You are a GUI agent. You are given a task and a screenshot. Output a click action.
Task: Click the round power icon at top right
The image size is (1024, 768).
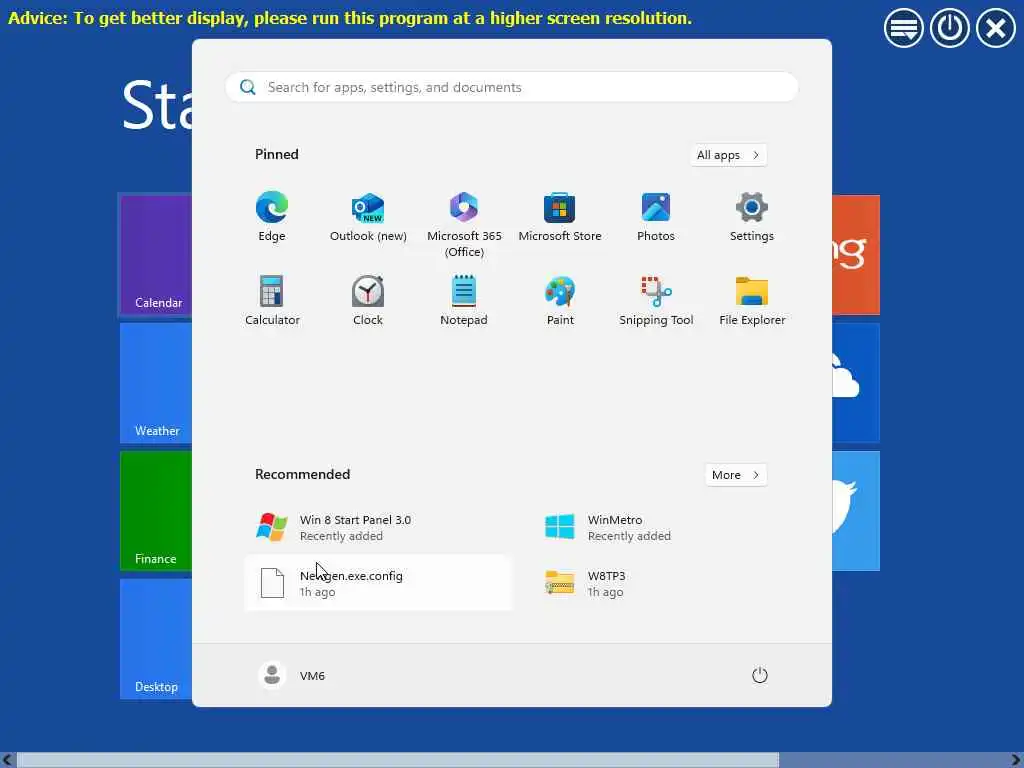point(950,28)
